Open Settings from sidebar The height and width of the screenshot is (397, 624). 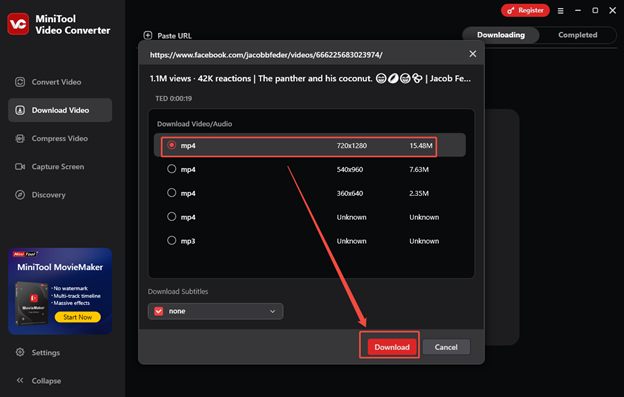coord(46,352)
